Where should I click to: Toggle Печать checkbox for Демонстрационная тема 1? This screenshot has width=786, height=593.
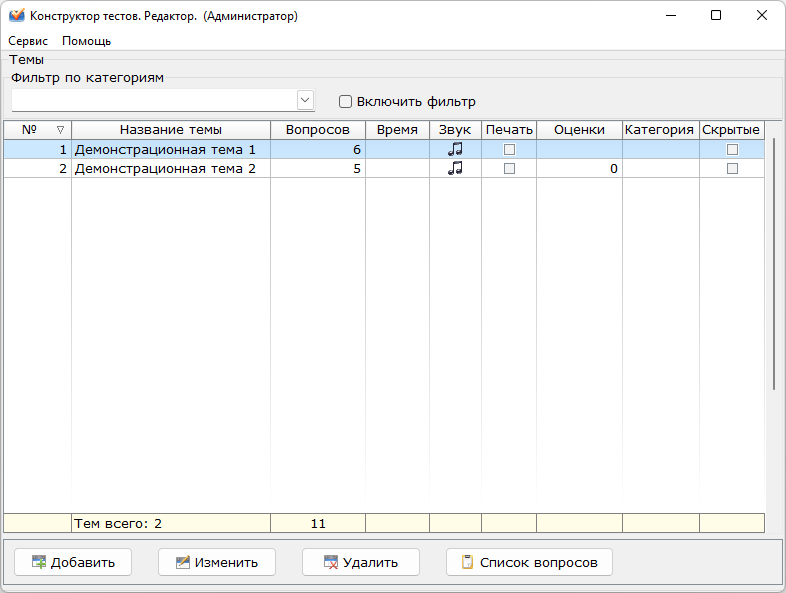(509, 149)
